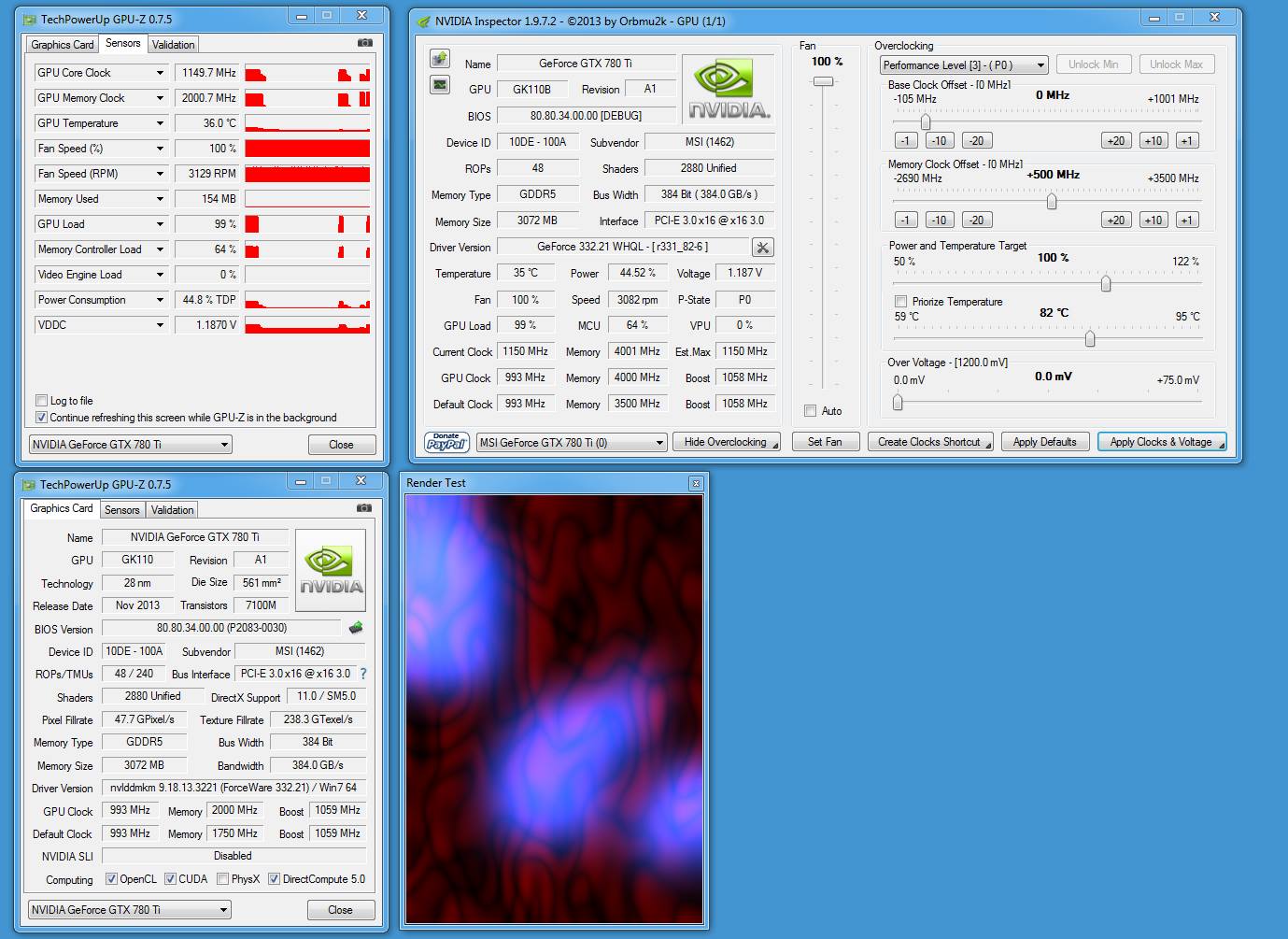Click the camera screenshot icon in GPU-Z Sensors window
This screenshot has width=1288, height=939.
tap(364, 43)
